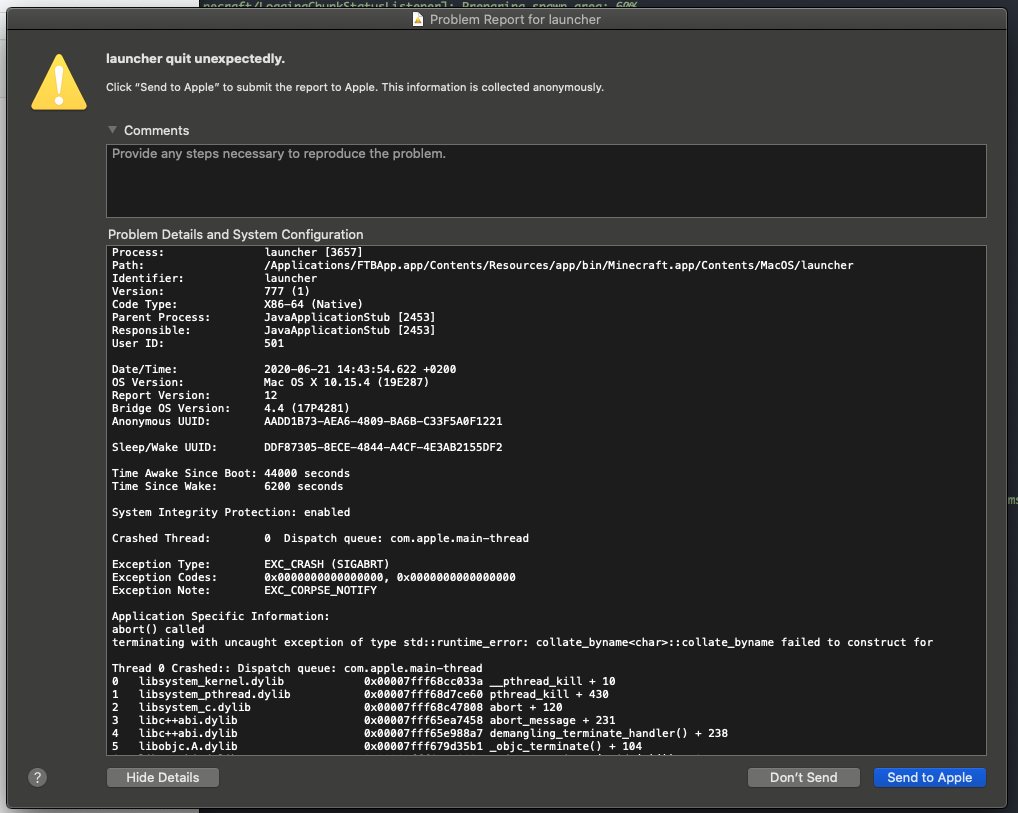Click the libsystem_kernel.dylib stack frame line

pyautogui.click(x=364, y=681)
